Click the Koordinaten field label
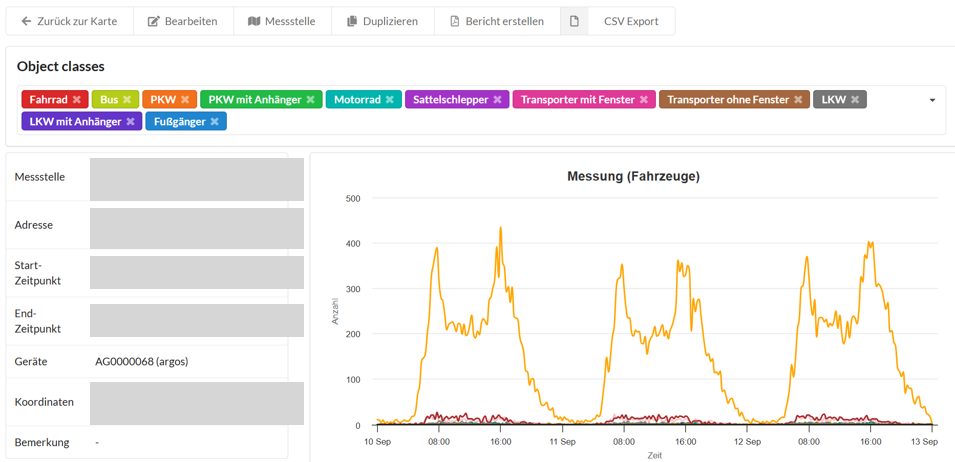This screenshot has height=462, width=955. coord(44,402)
